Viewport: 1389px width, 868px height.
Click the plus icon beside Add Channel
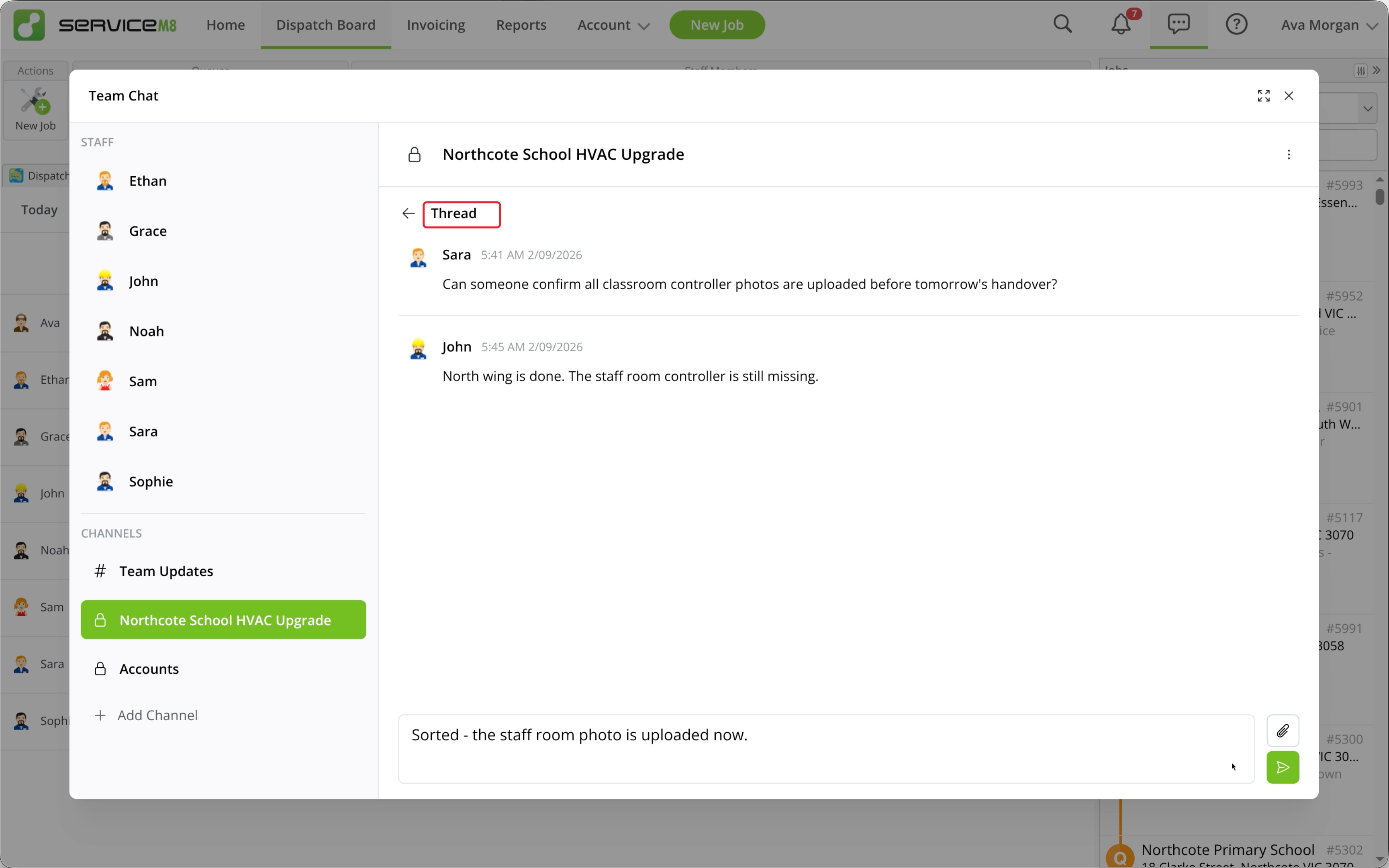point(100,715)
